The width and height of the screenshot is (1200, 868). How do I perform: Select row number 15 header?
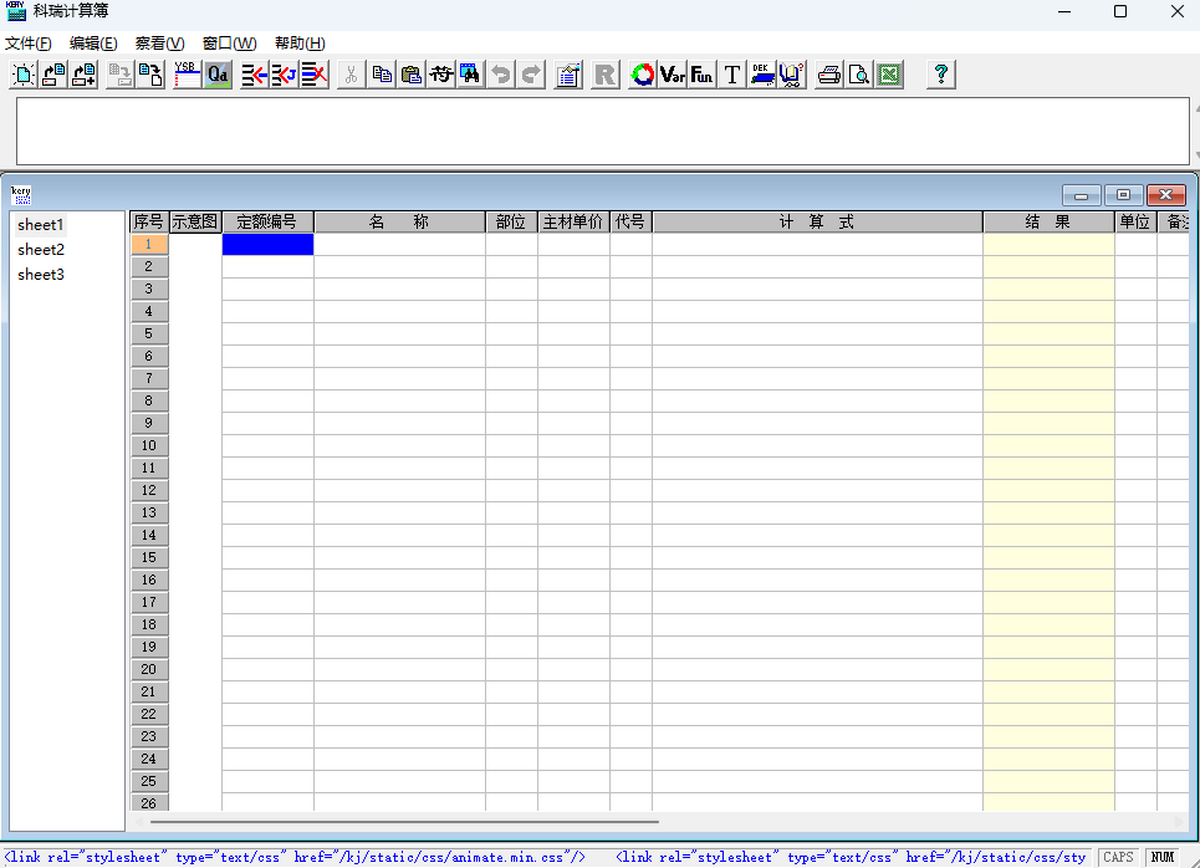(149, 558)
